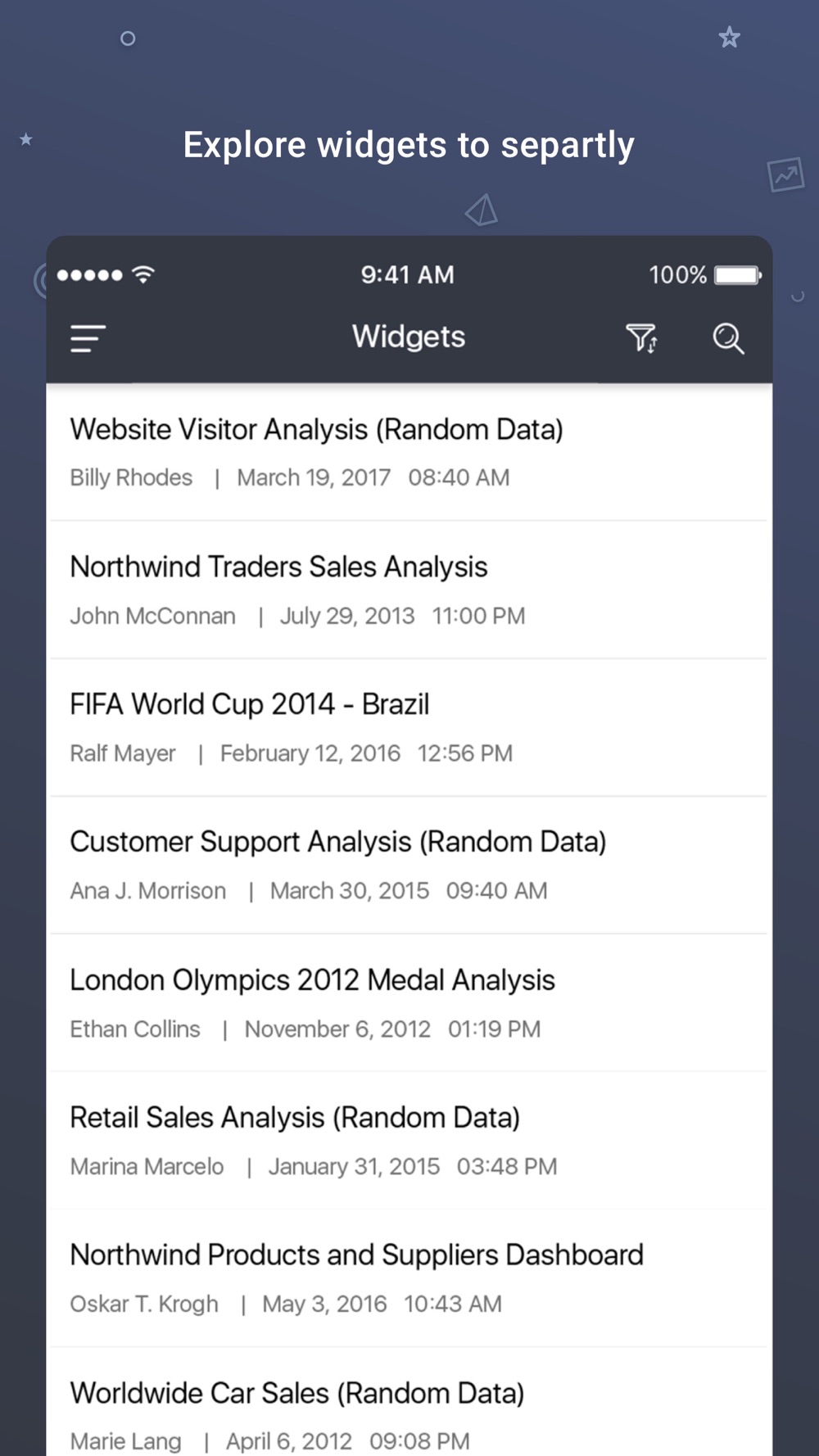Open Northwind Traders Sales Analysis widget

[409, 590]
